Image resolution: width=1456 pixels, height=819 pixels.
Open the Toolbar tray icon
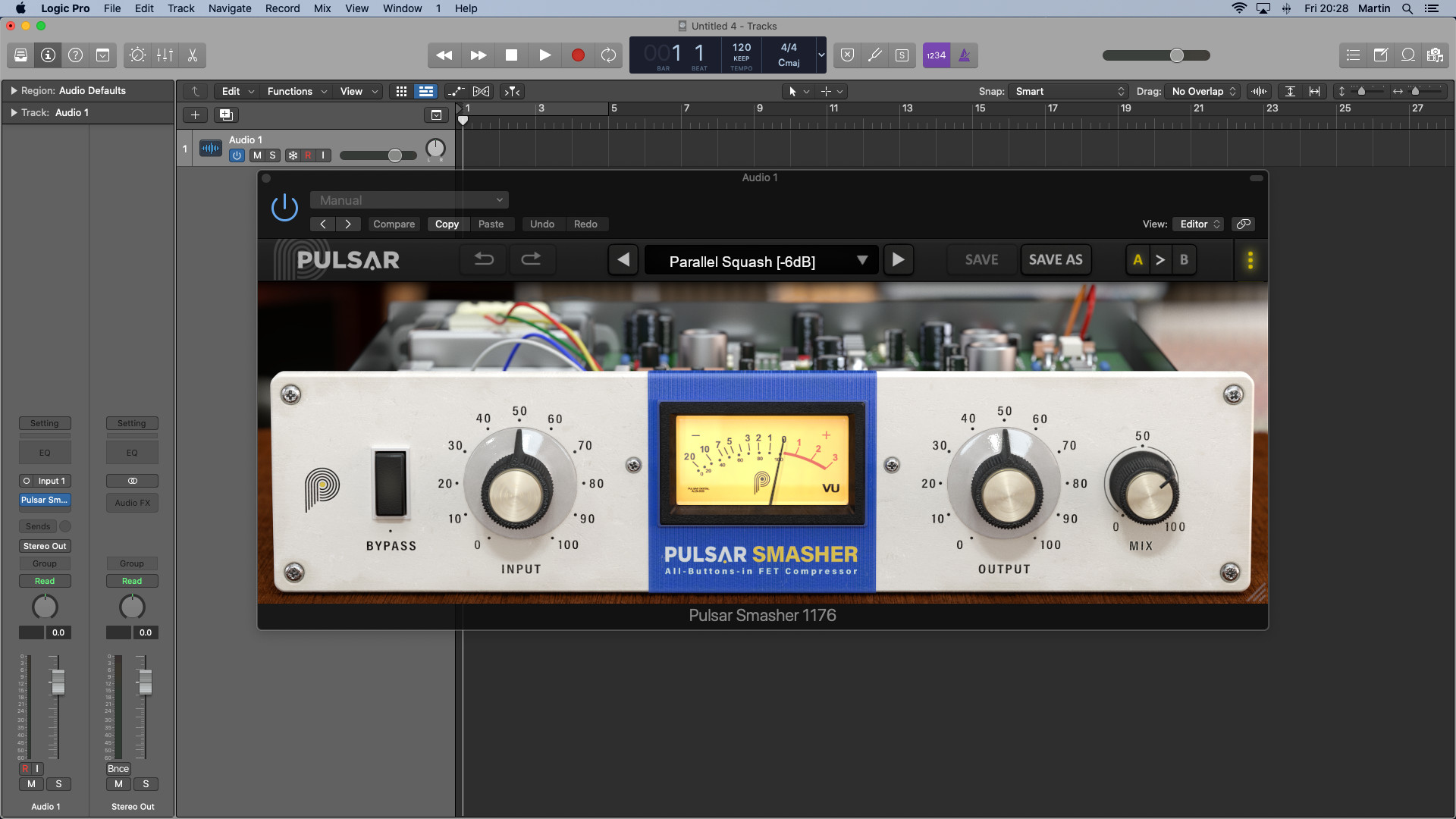pos(102,55)
